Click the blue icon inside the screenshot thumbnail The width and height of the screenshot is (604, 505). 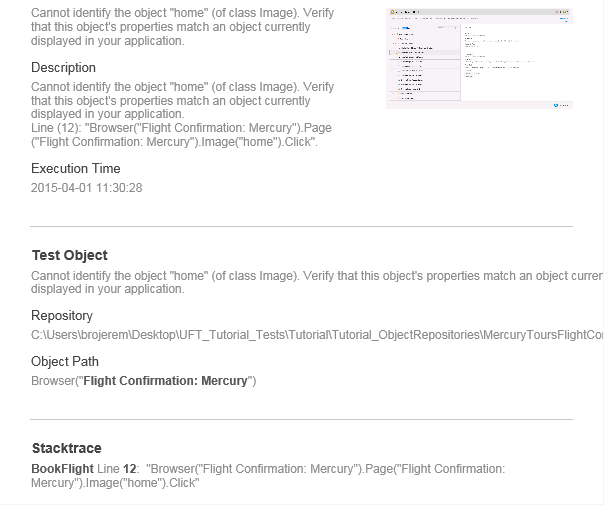555,103
